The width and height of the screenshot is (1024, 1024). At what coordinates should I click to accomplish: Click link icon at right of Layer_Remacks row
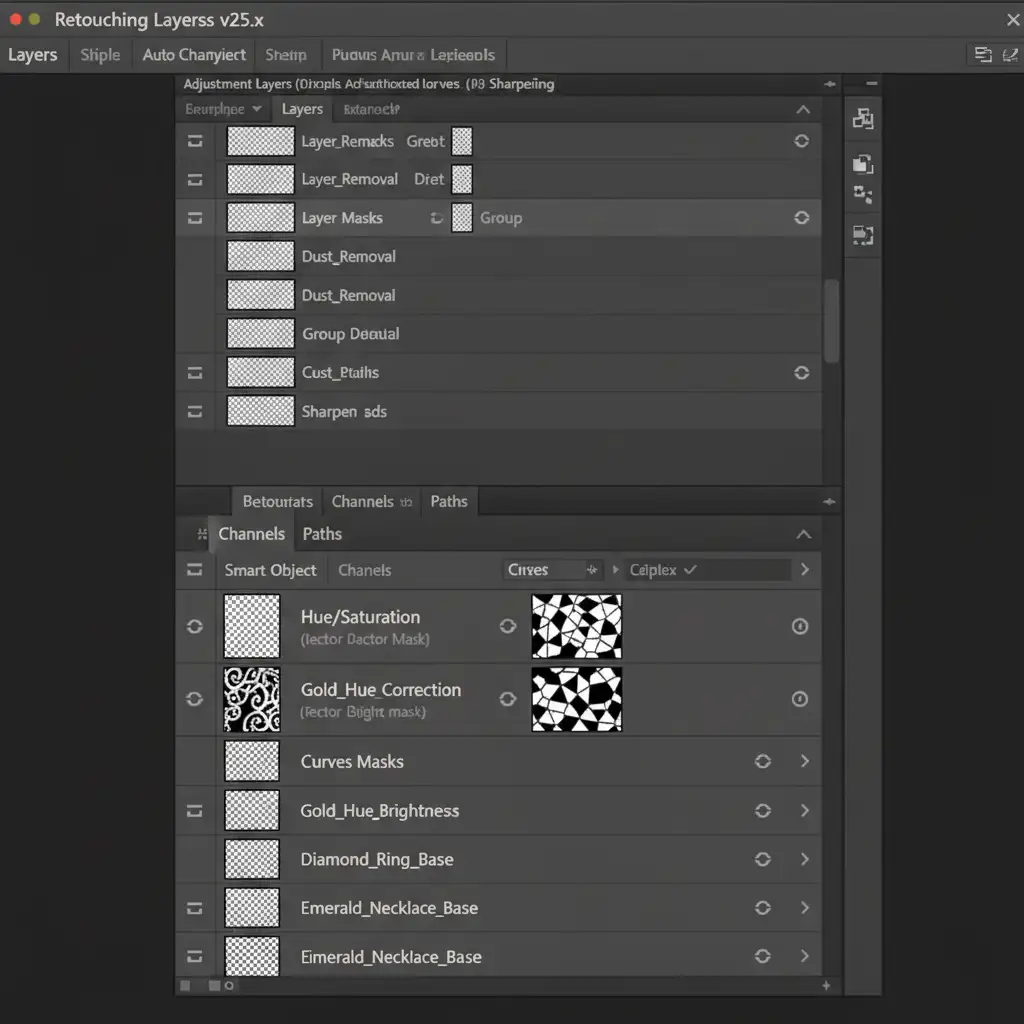tap(801, 141)
